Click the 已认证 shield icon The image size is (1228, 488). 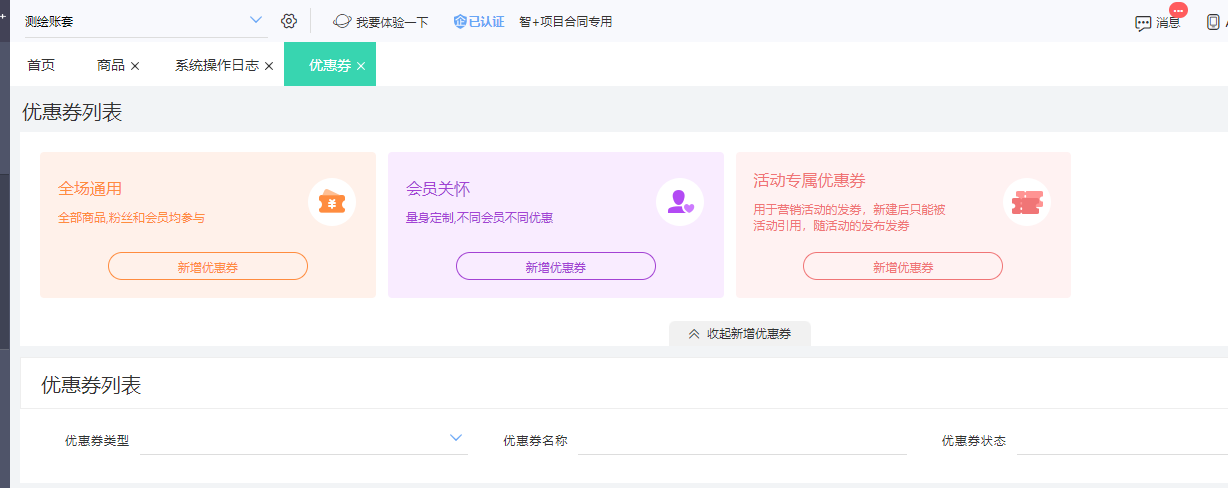460,21
